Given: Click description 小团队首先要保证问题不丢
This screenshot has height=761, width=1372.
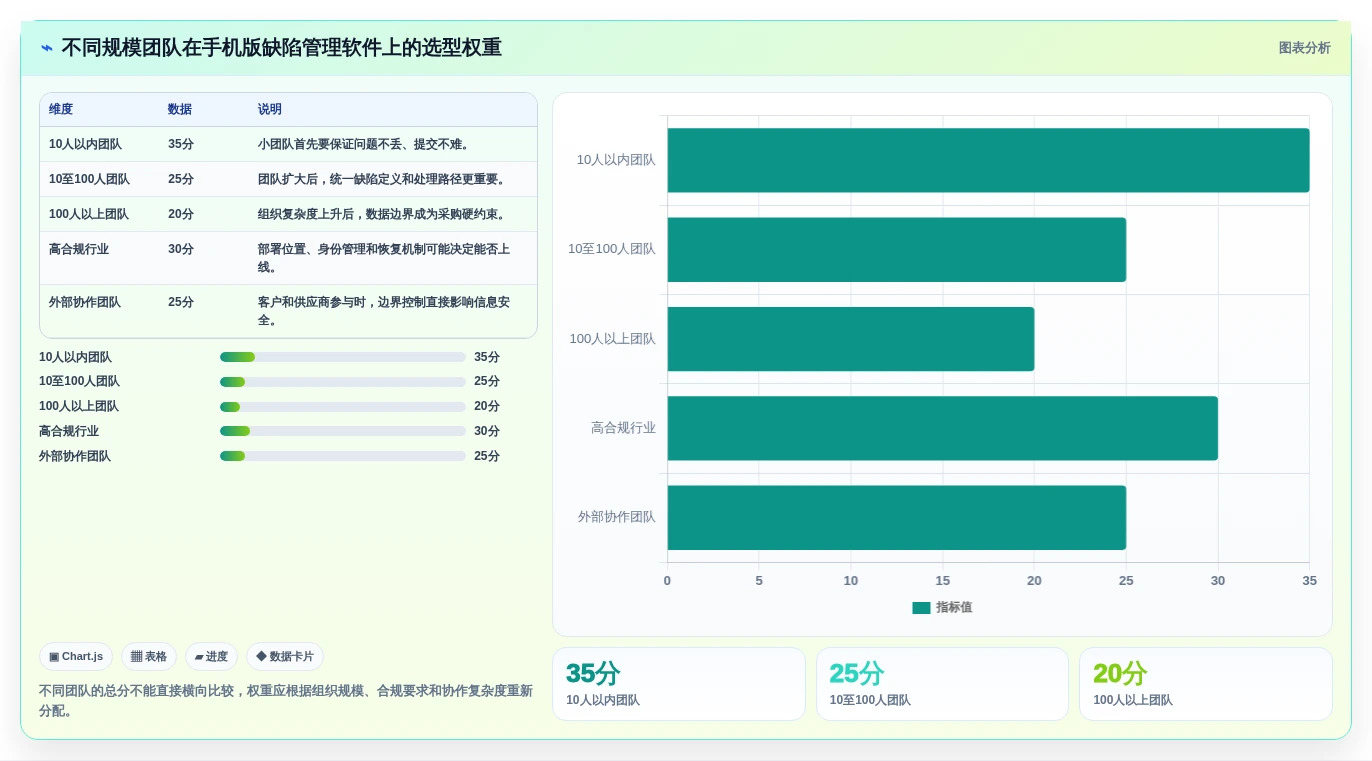Looking at the screenshot, I should coord(364,144).
